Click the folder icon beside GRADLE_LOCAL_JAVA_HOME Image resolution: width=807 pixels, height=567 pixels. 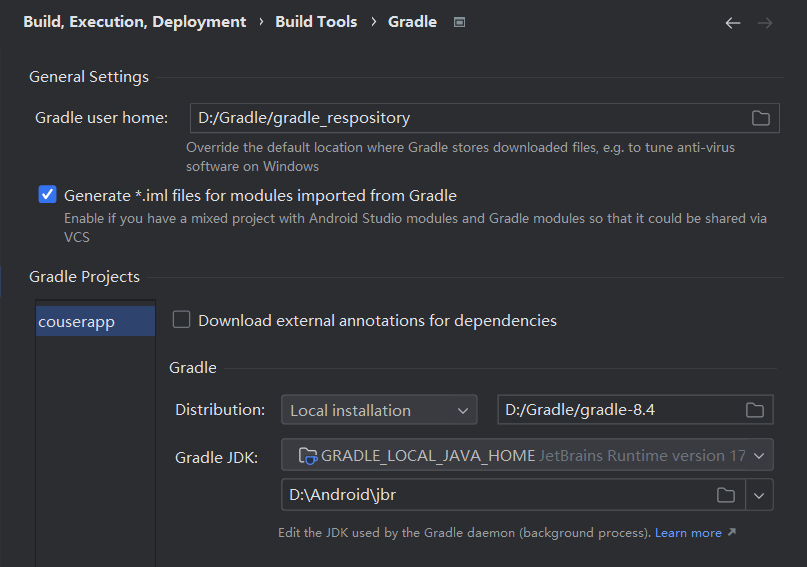[308, 456]
